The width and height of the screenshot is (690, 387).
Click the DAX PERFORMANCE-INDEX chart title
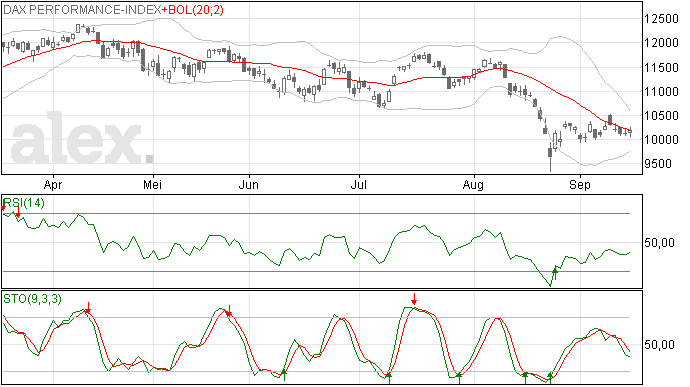[x=82, y=10]
